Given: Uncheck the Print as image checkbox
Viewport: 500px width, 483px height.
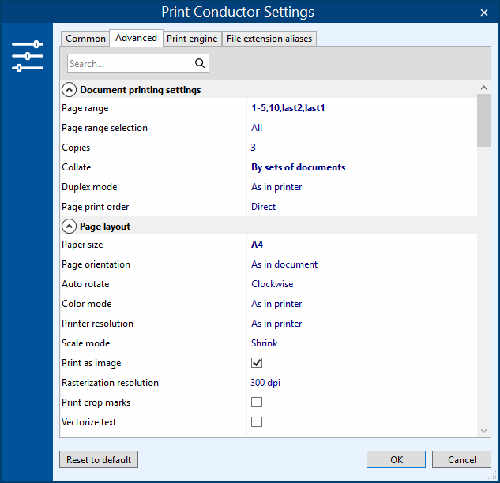Looking at the screenshot, I should click(x=256, y=363).
